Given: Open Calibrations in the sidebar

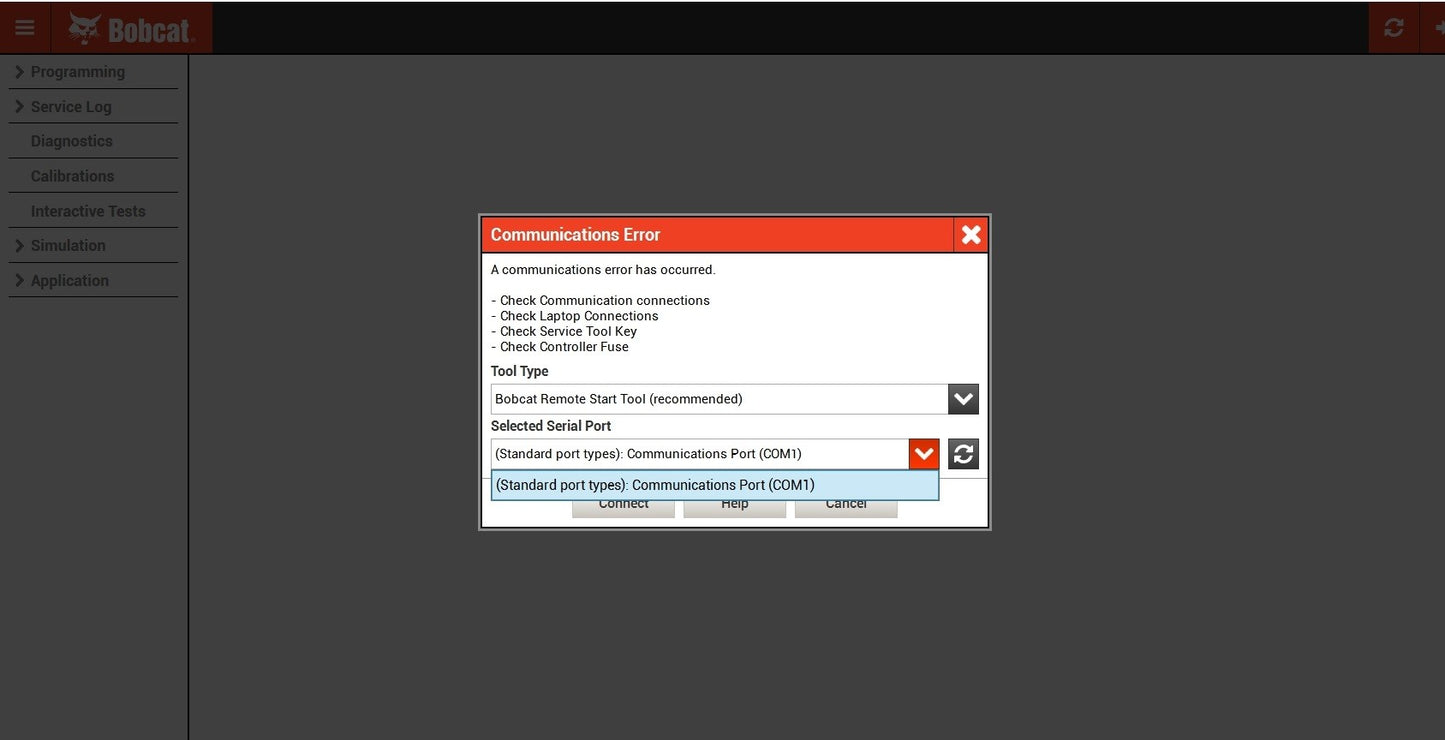Looking at the screenshot, I should pyautogui.click(x=72, y=176).
